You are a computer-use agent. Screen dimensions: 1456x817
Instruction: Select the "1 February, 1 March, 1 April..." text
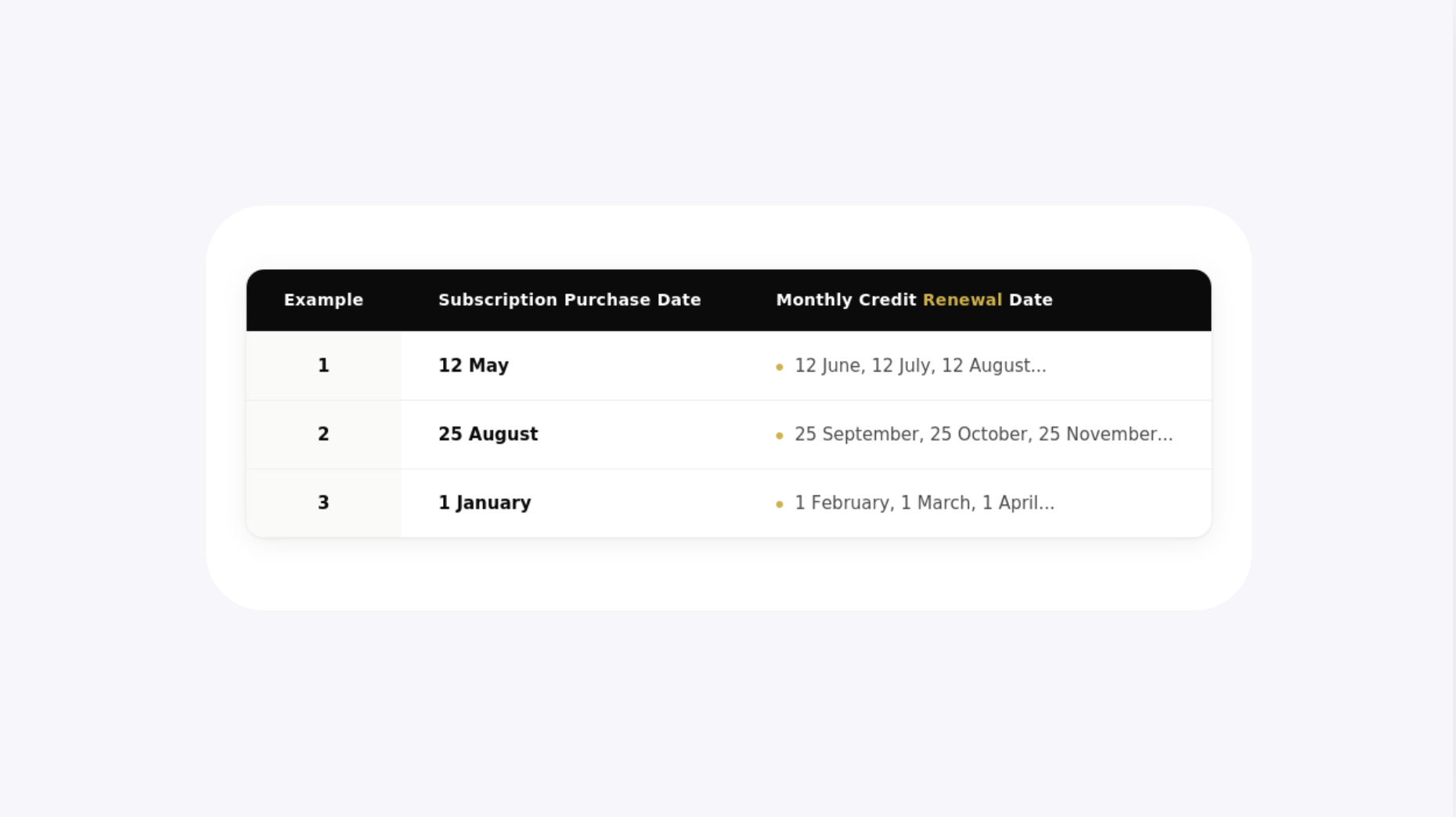point(924,503)
